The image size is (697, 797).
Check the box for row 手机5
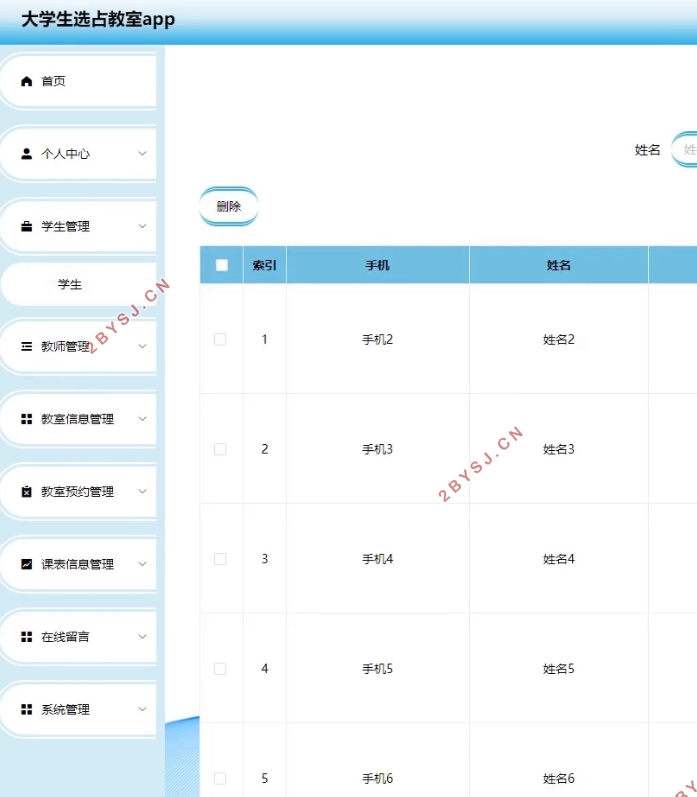pos(220,669)
